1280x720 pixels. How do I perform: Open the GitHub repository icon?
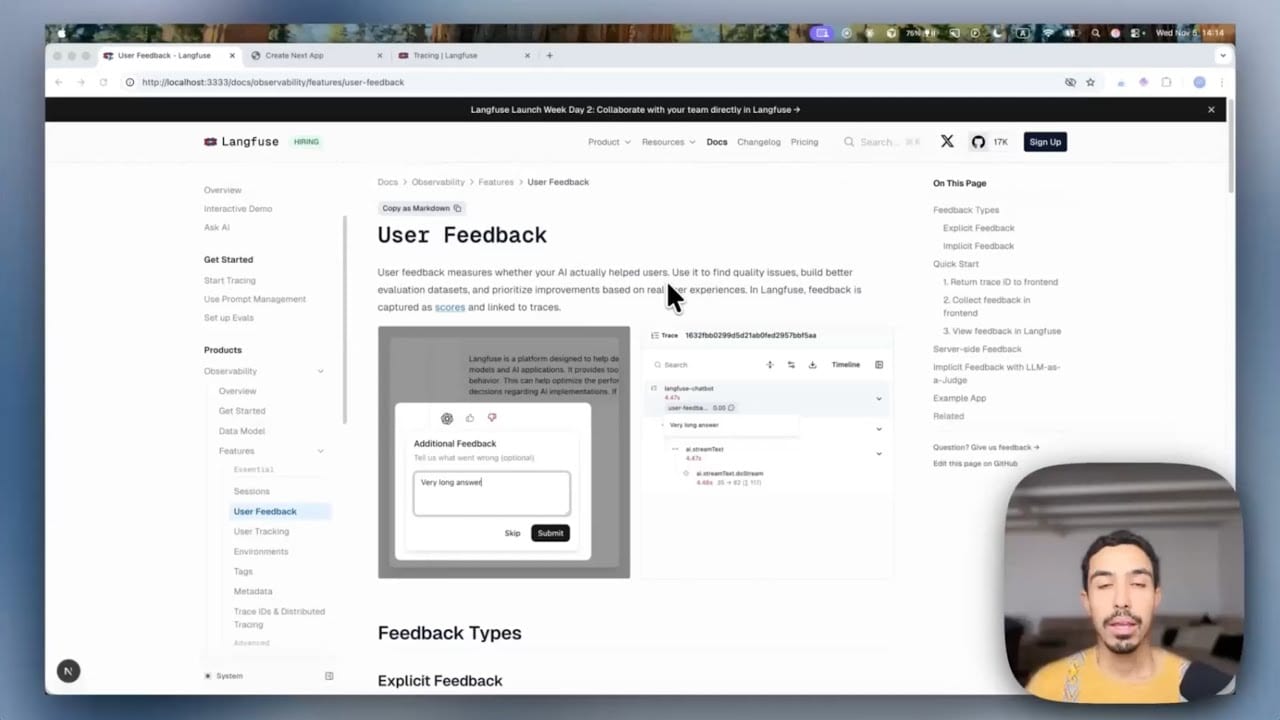(x=978, y=142)
